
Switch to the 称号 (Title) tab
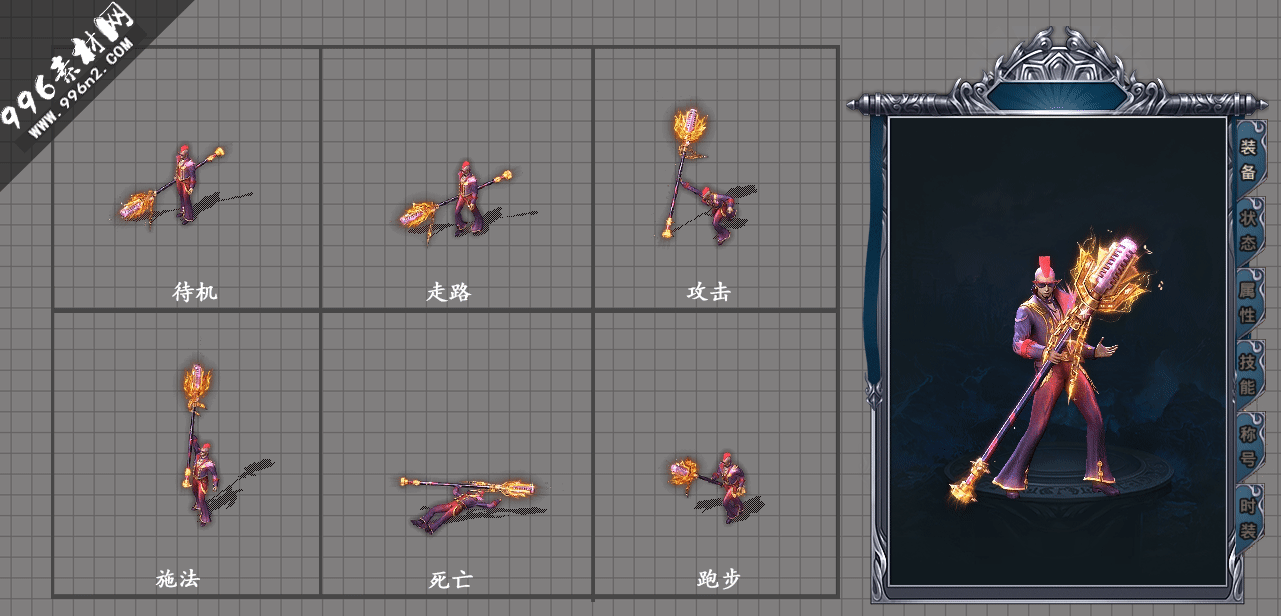point(1248,445)
